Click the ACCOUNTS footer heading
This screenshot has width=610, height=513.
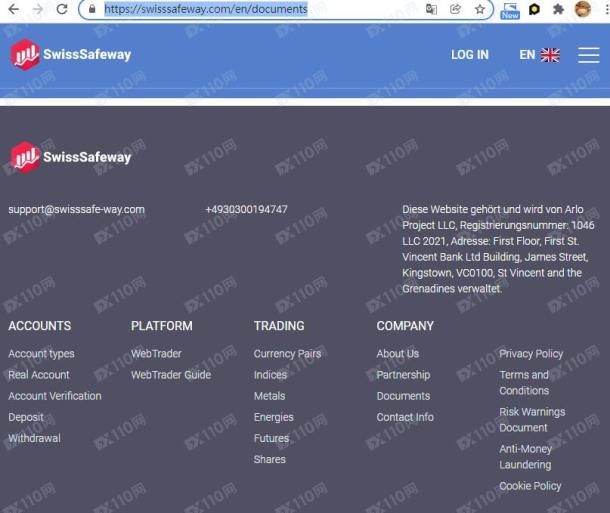tap(40, 326)
